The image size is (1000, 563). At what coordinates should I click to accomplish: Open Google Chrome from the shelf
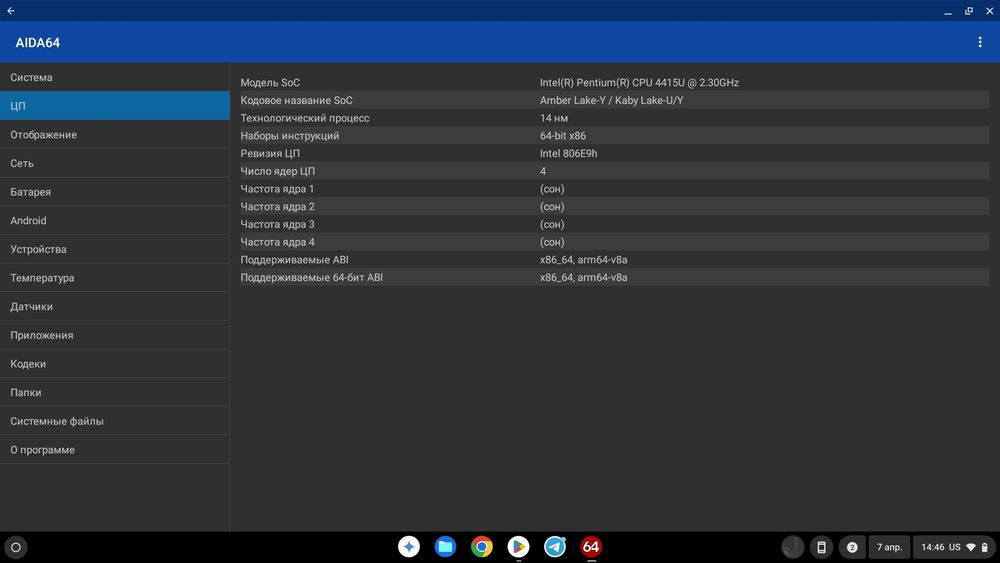[x=482, y=546]
